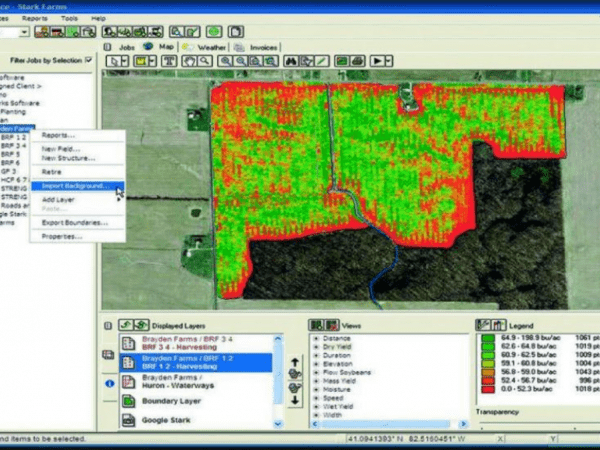Click the chart icon beside Legend
This screenshot has width=600, height=450.
[x=498, y=325]
